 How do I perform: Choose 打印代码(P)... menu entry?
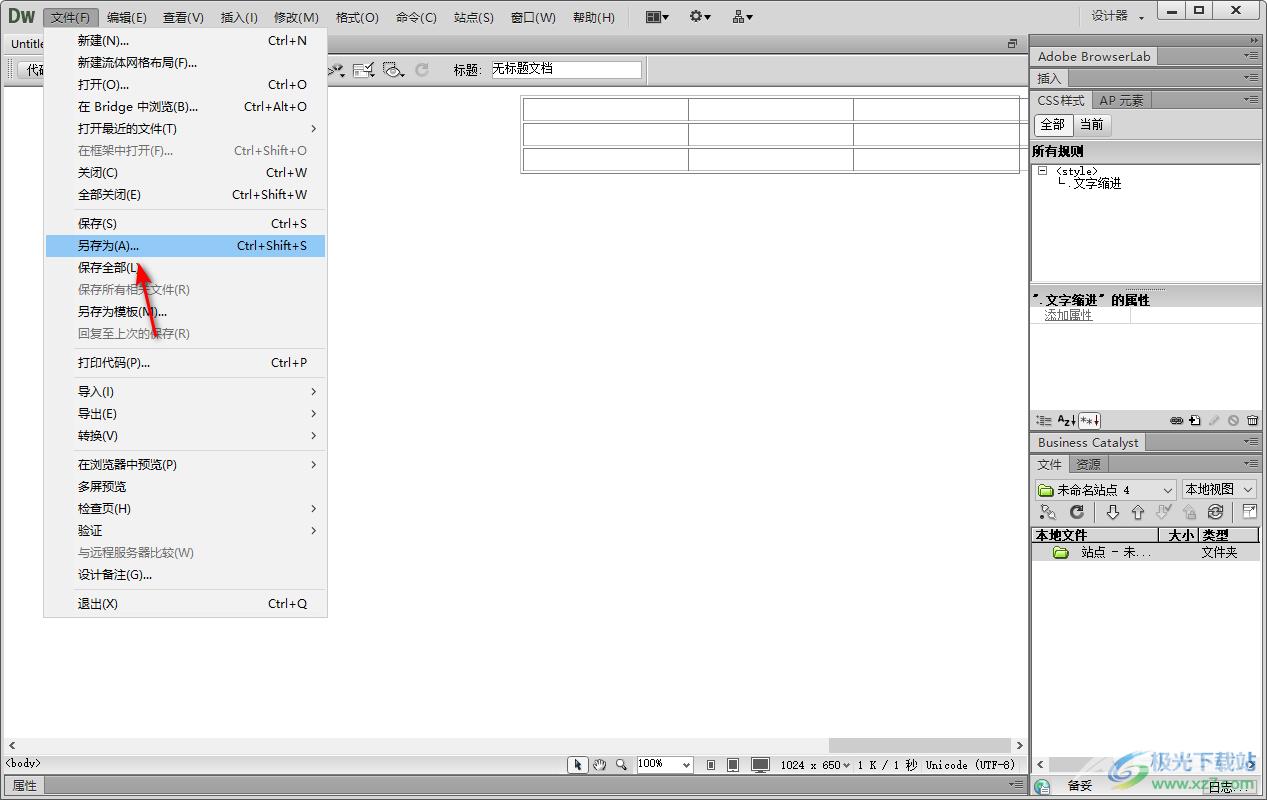coord(186,363)
